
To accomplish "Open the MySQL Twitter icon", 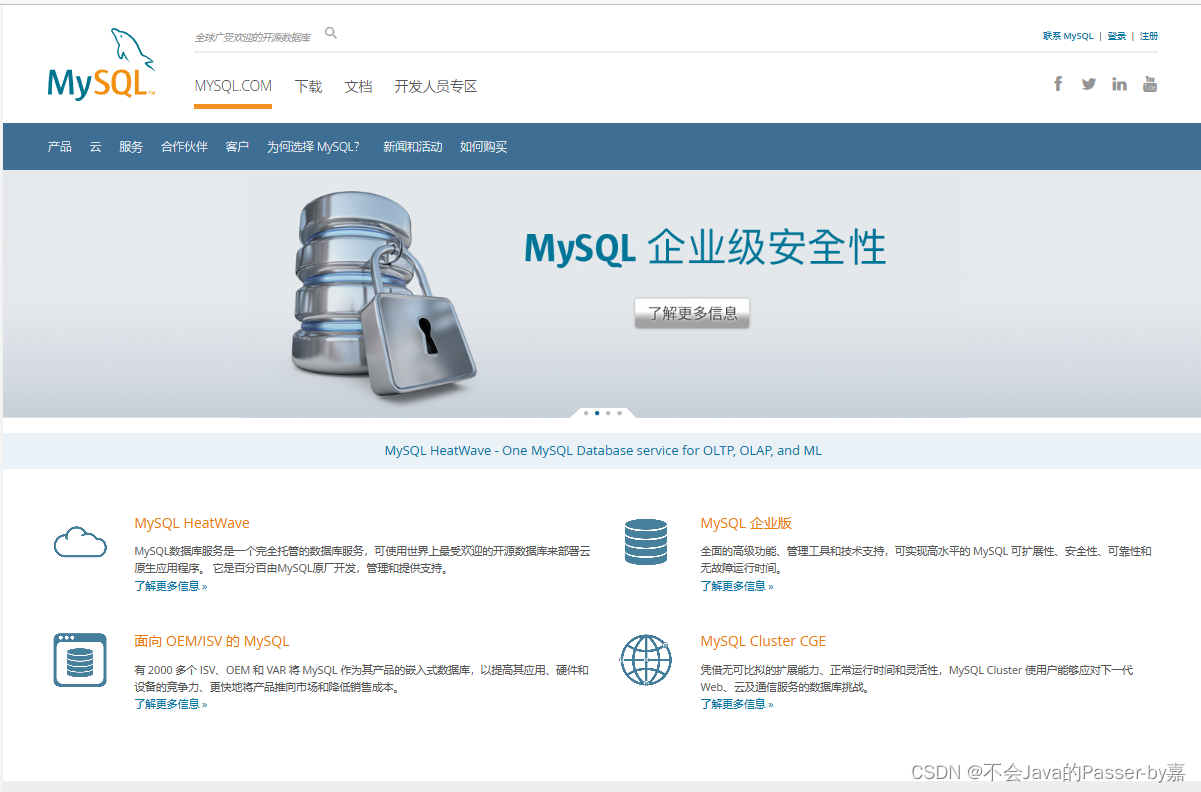I will point(1089,84).
